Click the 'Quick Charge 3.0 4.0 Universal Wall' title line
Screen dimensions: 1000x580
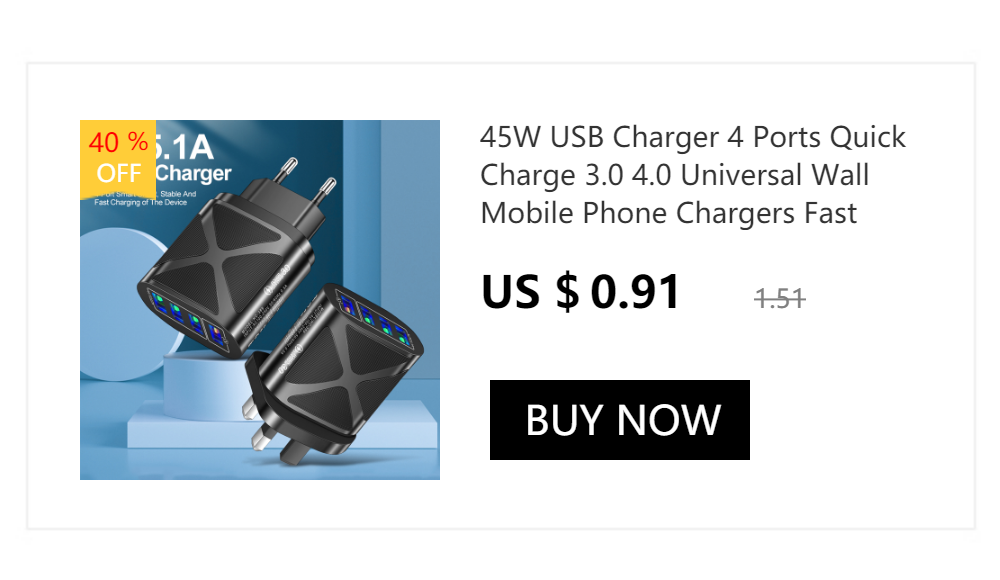coord(675,175)
